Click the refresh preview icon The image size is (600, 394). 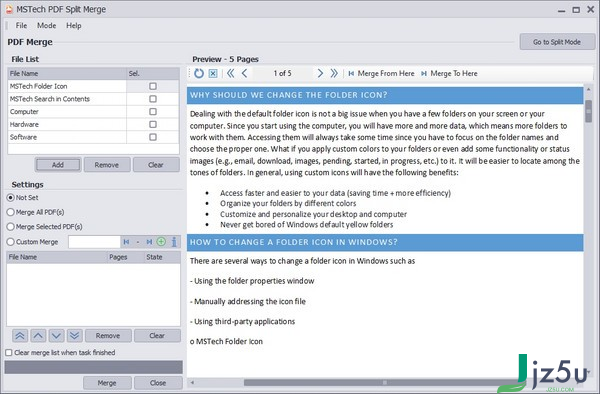click(199, 73)
